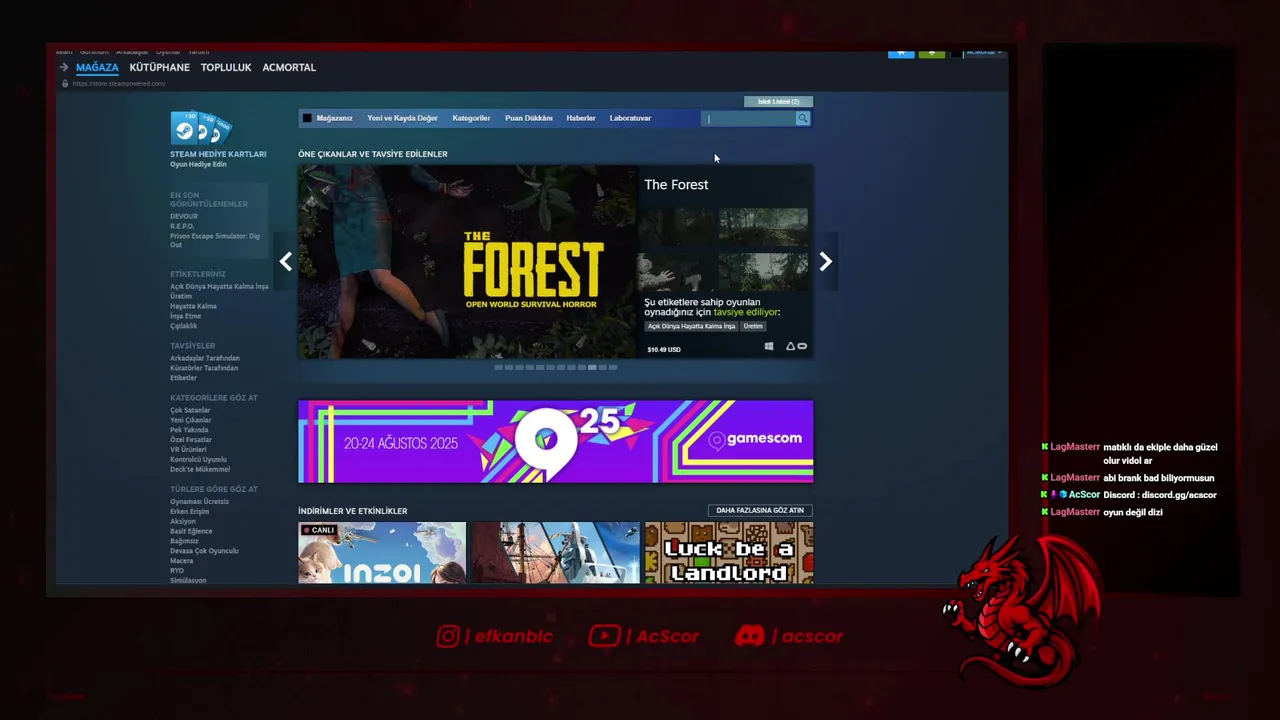Switch to the KÜTÜPHANE tab
Image resolution: width=1280 pixels, height=720 pixels.
pos(159,68)
